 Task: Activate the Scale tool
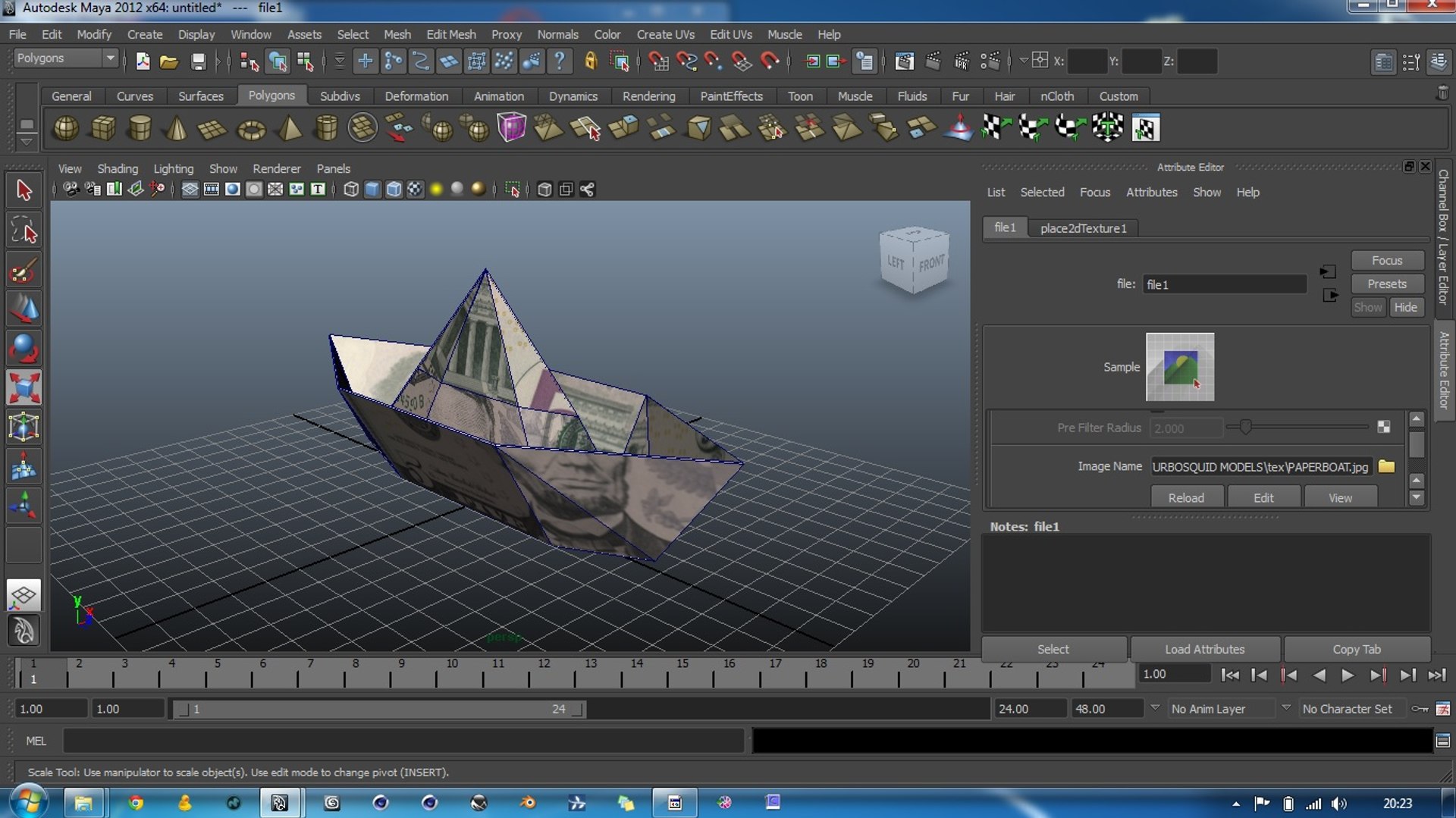24,388
